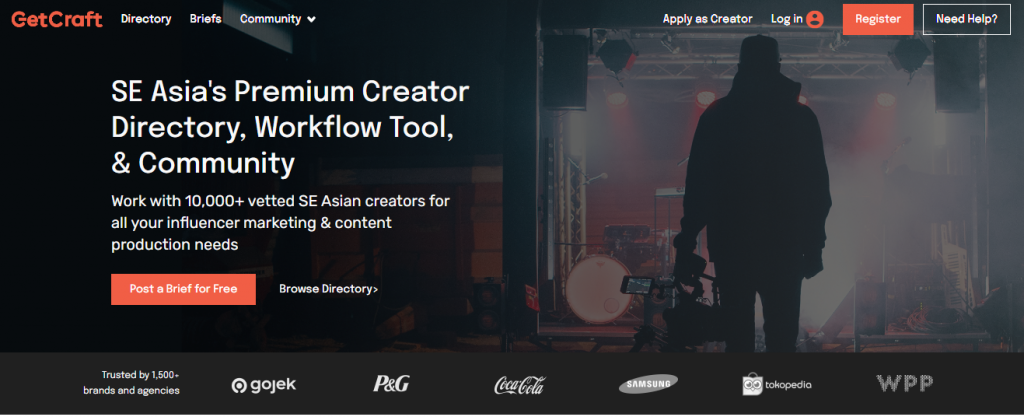The image size is (1024, 417).
Task: Click the Register button
Action: point(878,20)
